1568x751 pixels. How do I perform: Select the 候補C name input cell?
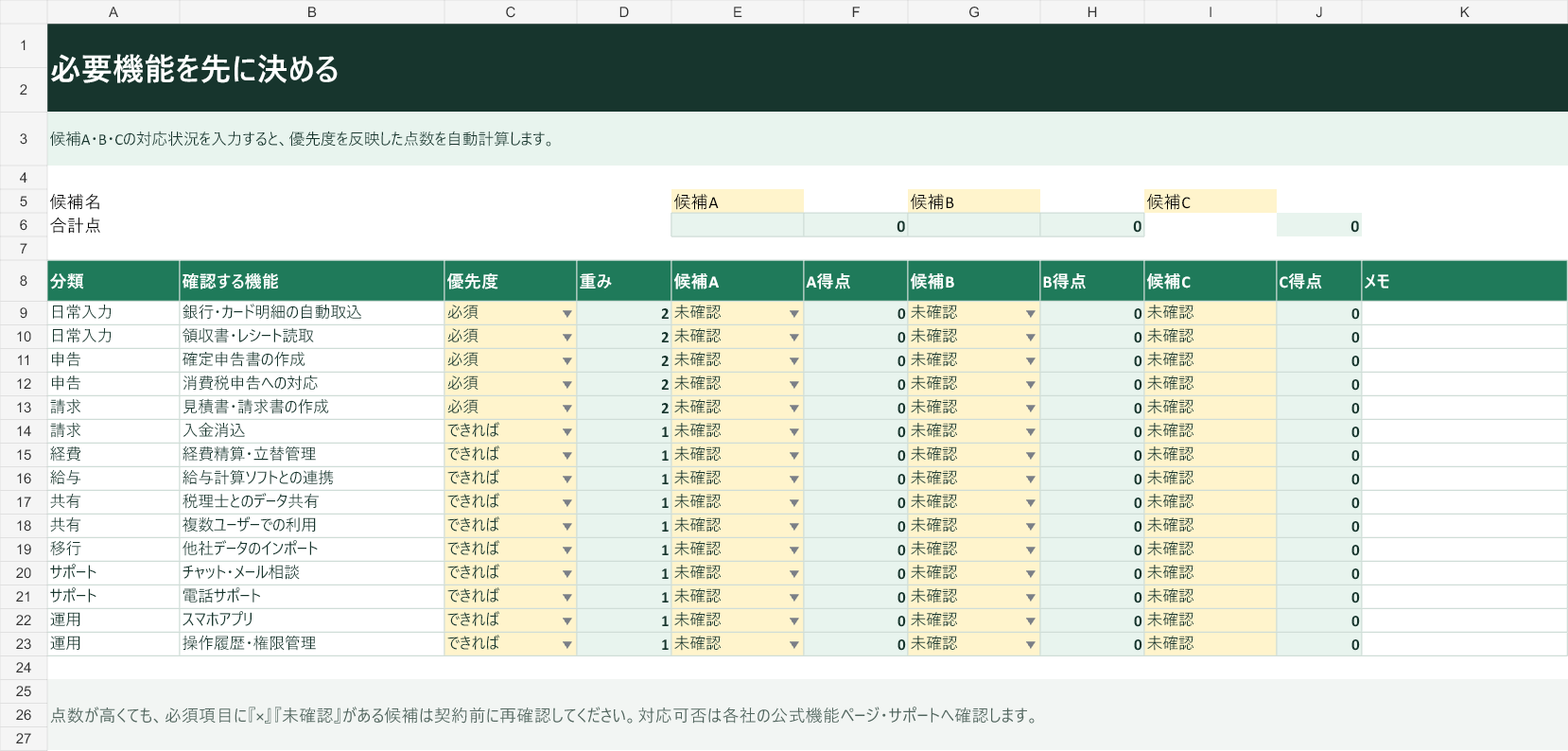pyautogui.click(x=1211, y=201)
